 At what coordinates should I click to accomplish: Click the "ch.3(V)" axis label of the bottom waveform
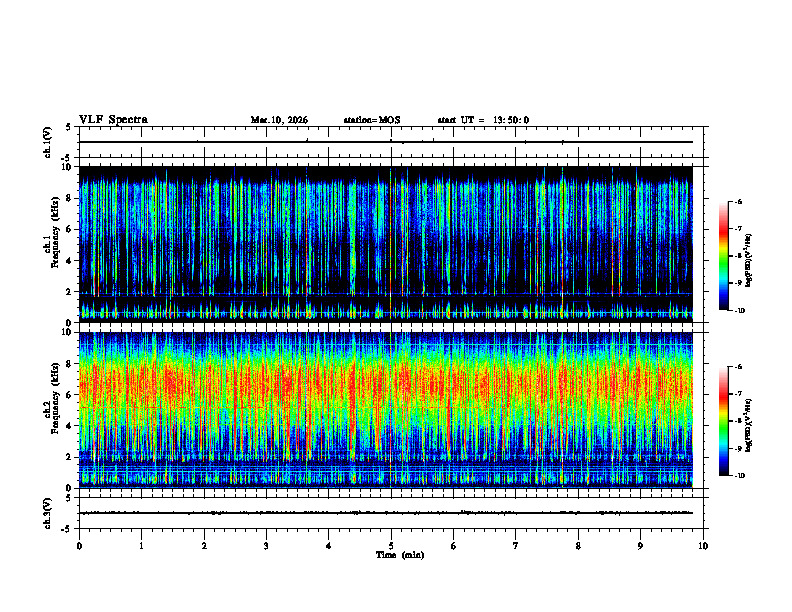pyautogui.click(x=48, y=513)
